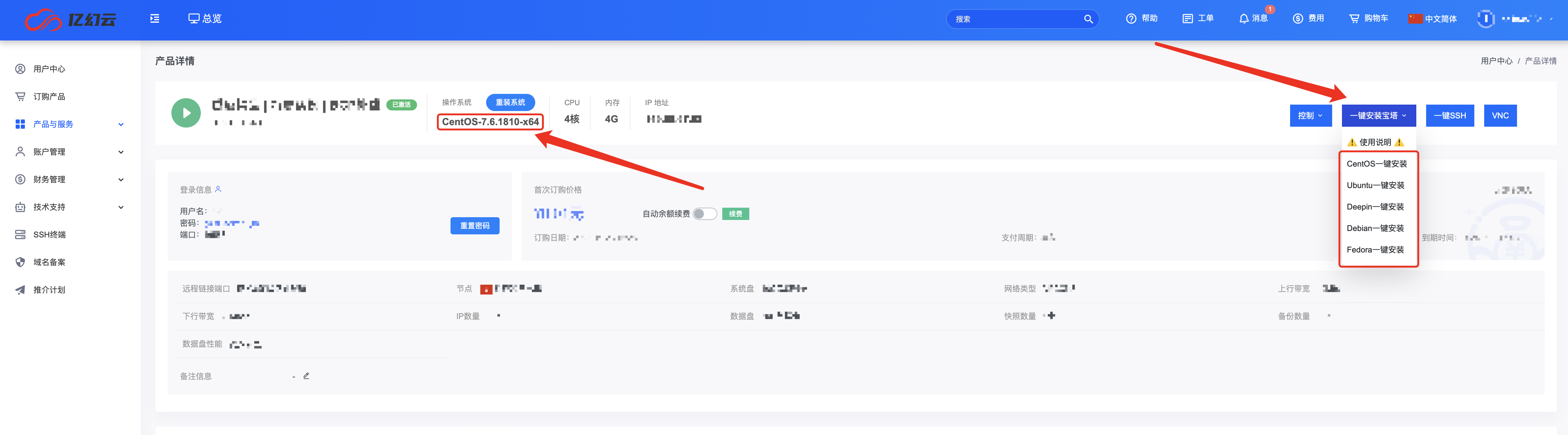Open the message notification bell
This screenshot has width=1568, height=435.
pyautogui.click(x=1244, y=18)
